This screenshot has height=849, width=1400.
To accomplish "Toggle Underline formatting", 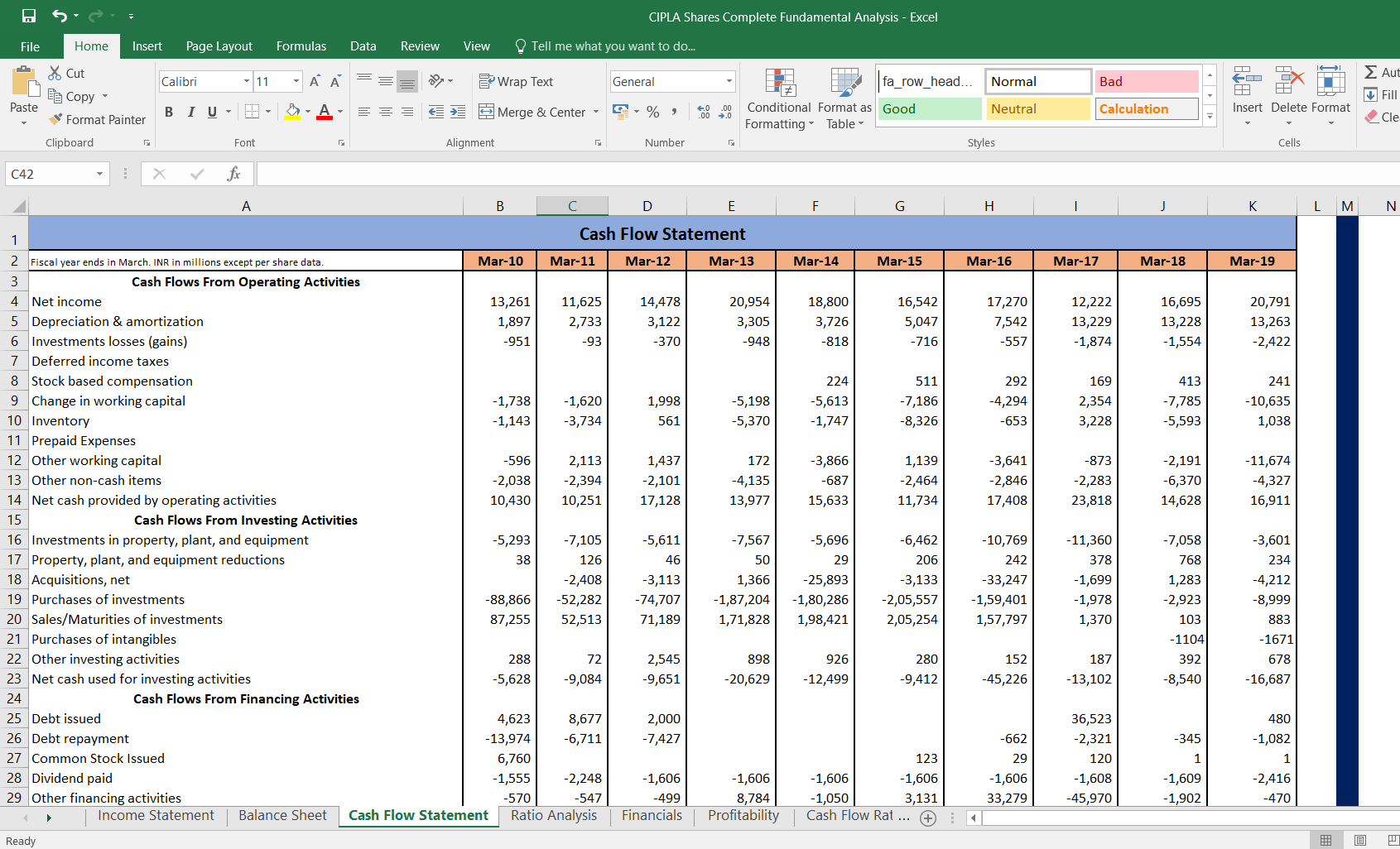I will coord(213,112).
